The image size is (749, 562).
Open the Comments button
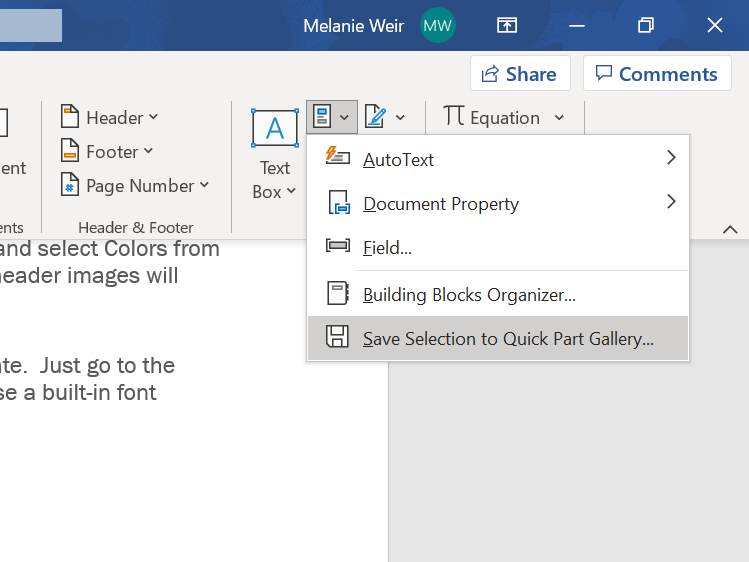pyautogui.click(x=657, y=74)
